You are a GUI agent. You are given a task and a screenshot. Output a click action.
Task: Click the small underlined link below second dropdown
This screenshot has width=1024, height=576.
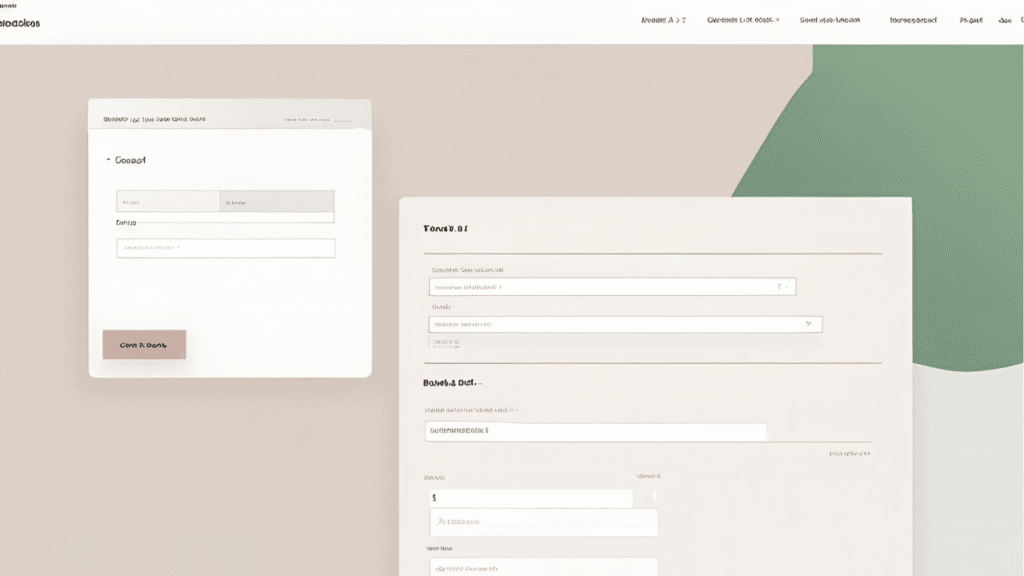[x=446, y=343]
